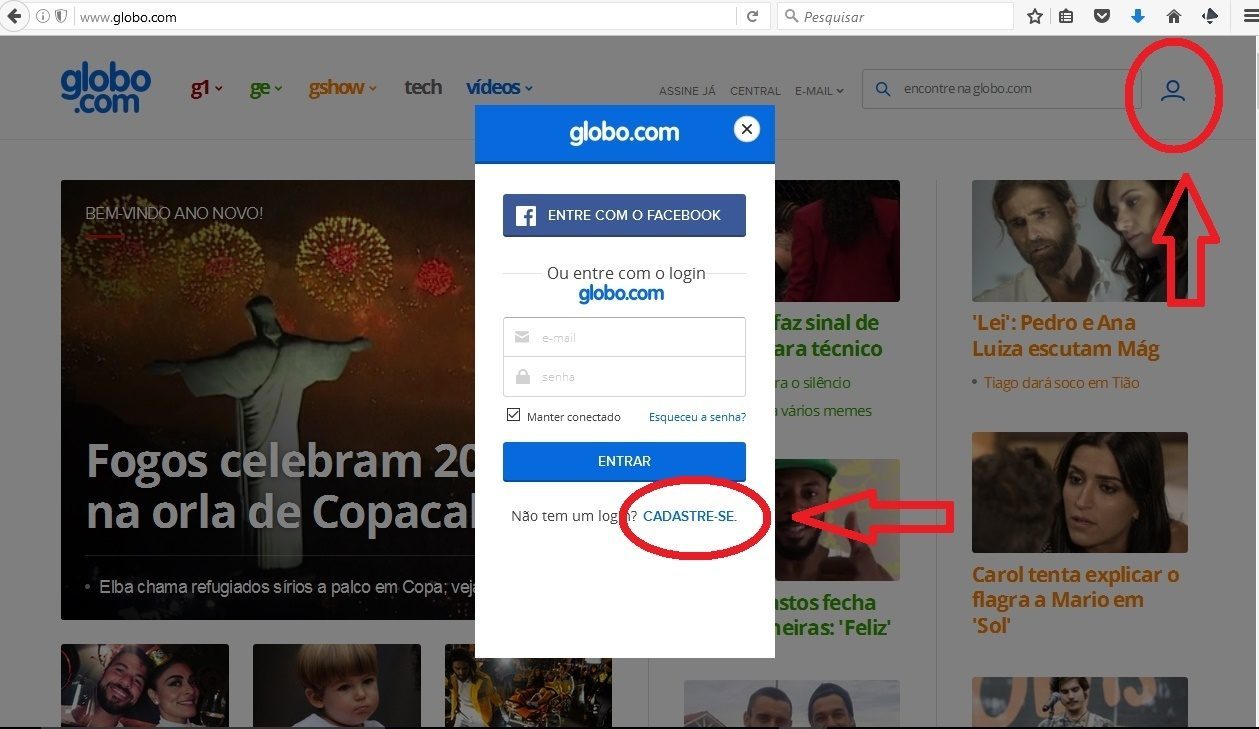Open site info icon in address bar
1259x729 pixels.
(x=43, y=17)
